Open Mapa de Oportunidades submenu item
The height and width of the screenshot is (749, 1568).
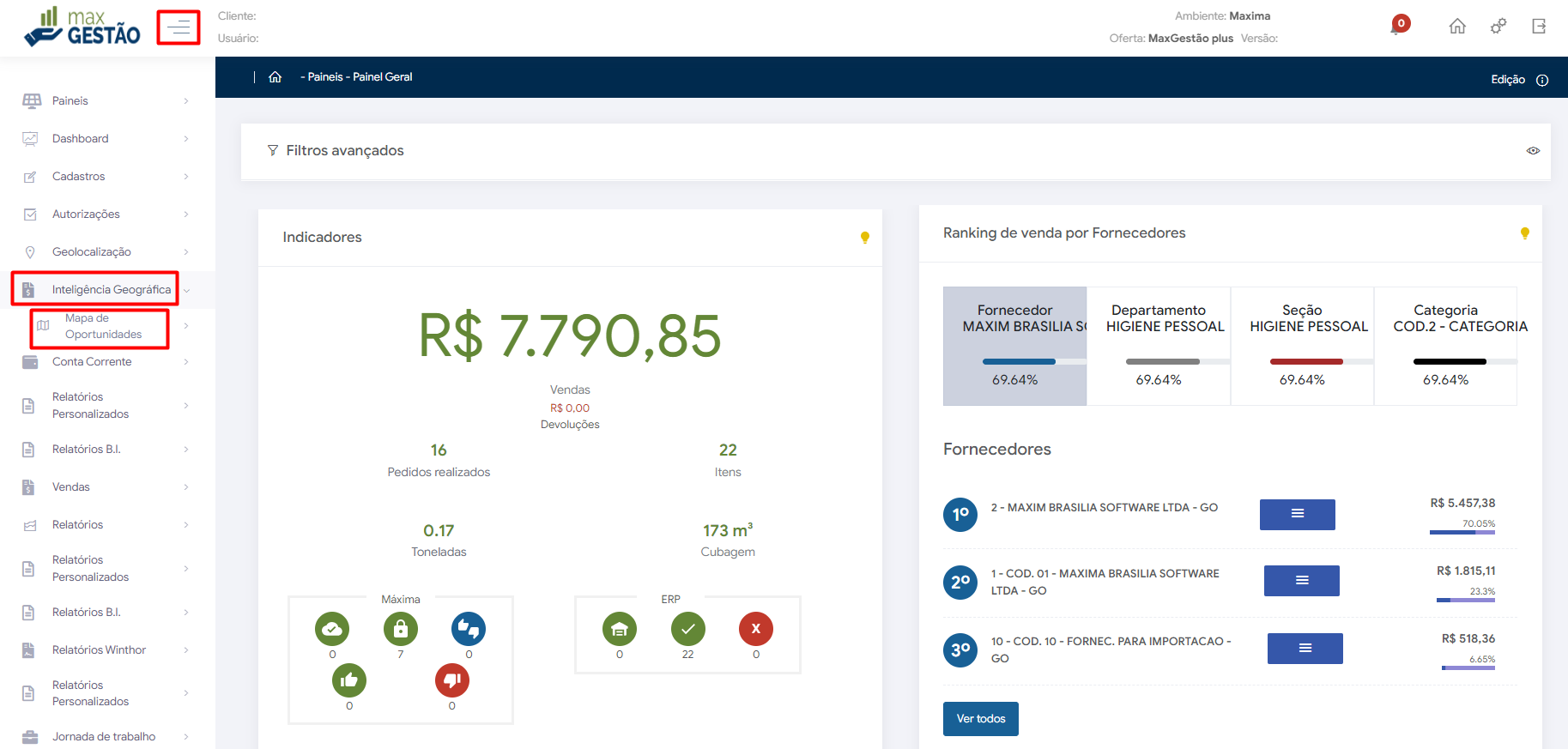103,326
